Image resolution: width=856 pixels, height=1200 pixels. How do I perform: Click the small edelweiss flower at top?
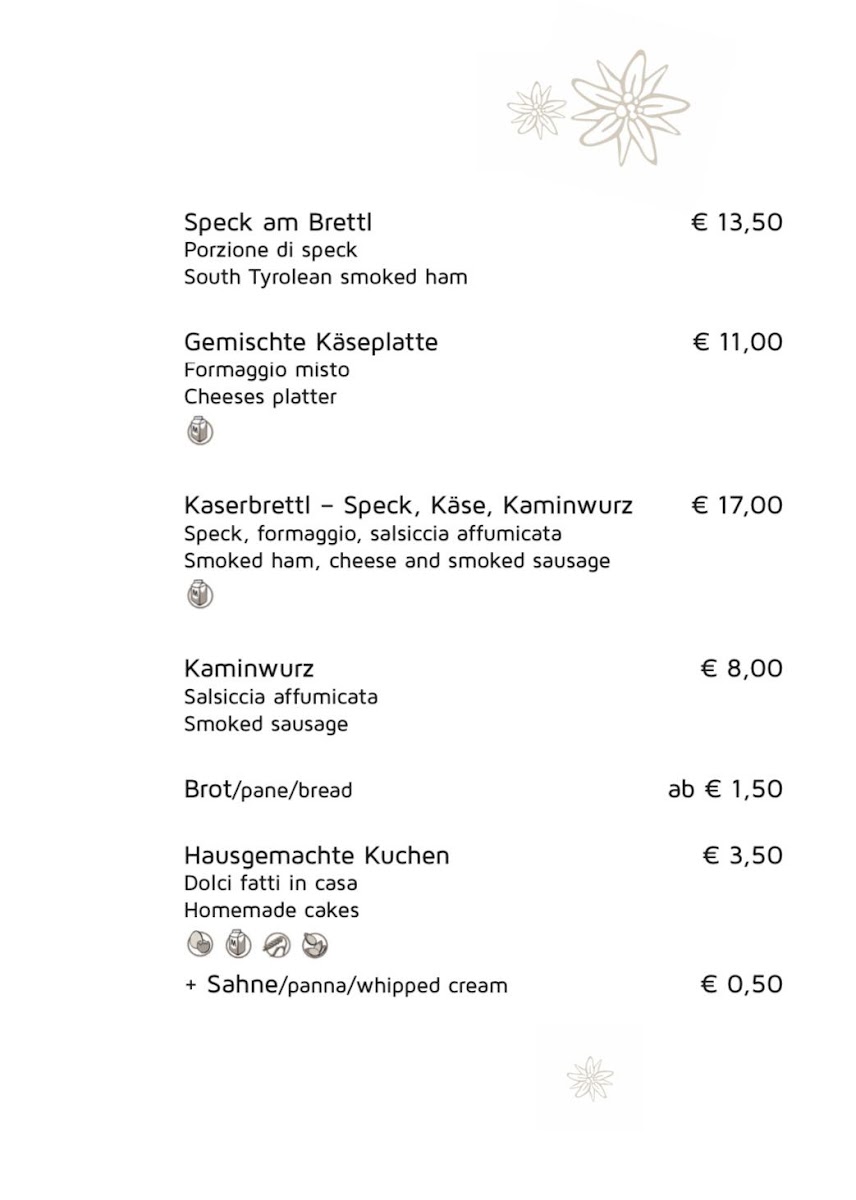(x=537, y=110)
